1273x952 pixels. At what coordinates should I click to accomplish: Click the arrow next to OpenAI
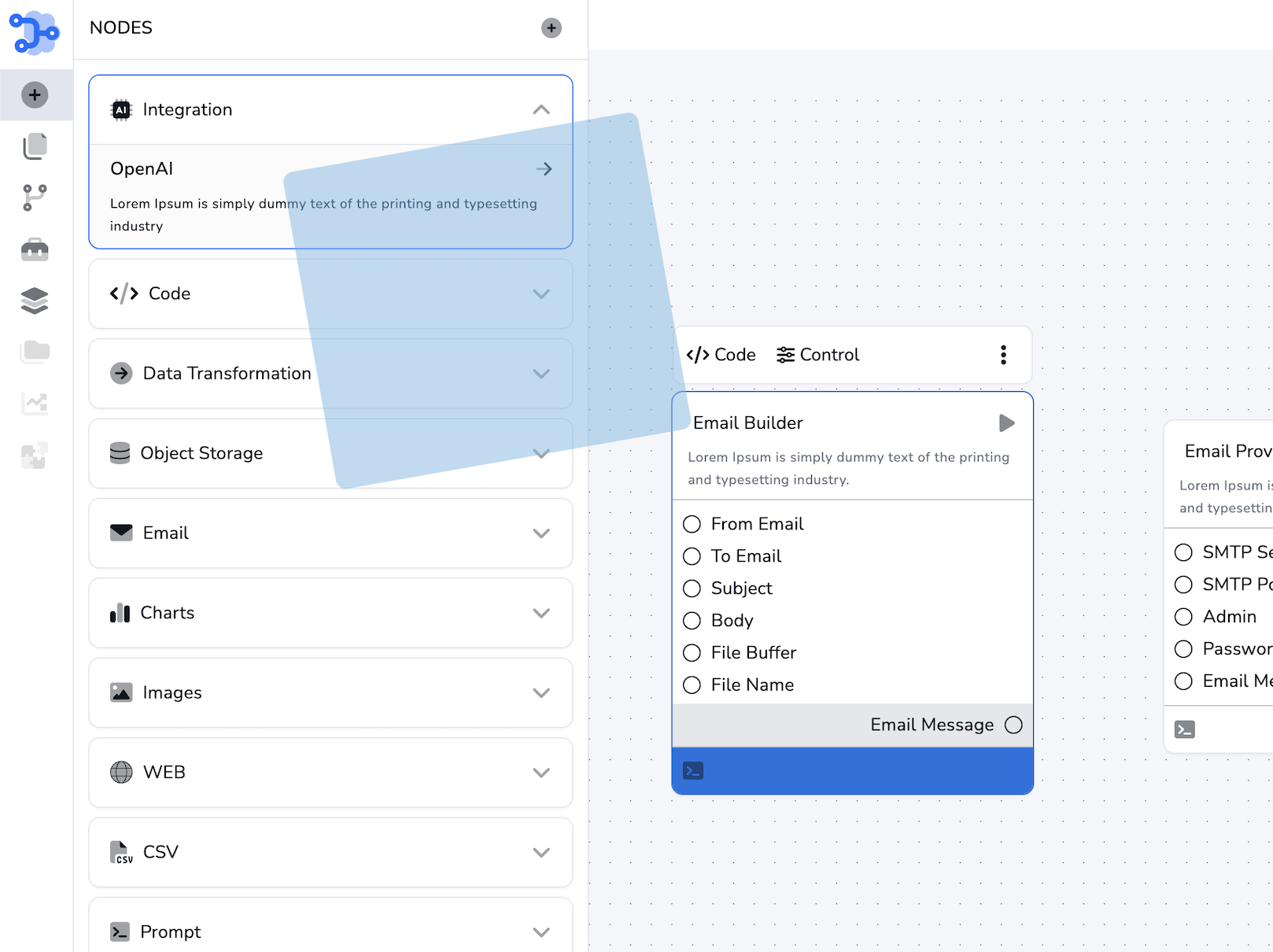(544, 168)
